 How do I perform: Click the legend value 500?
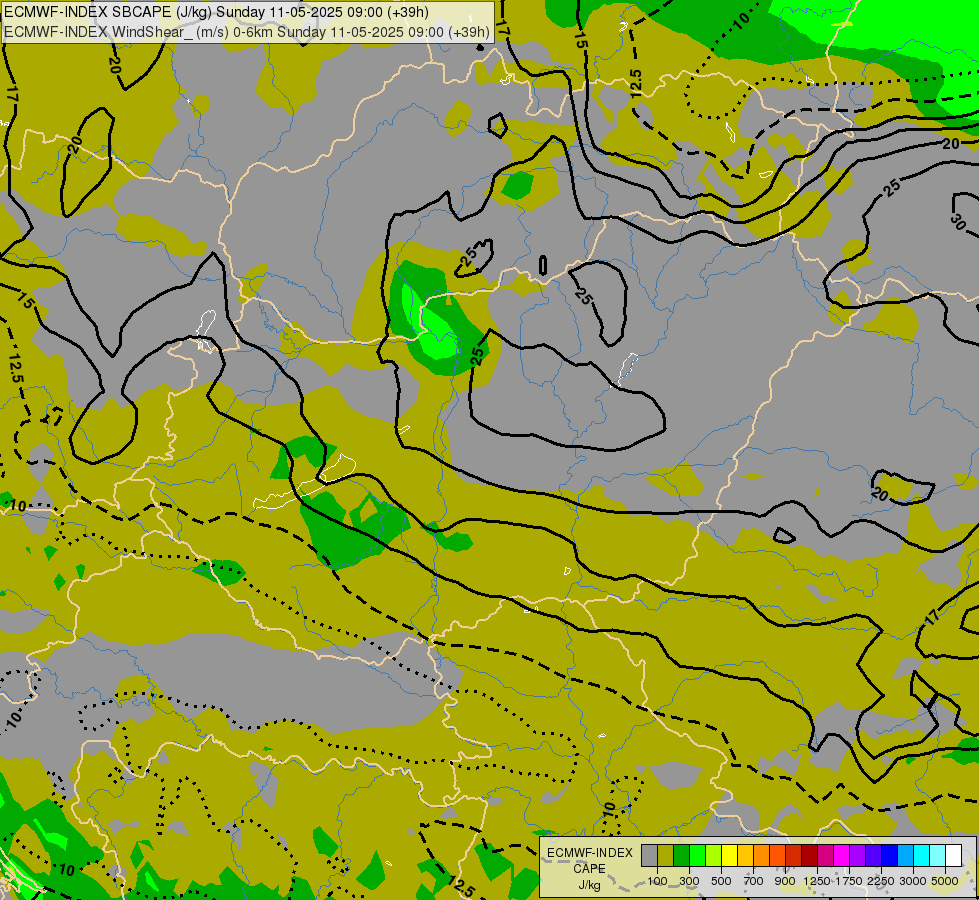[721, 881]
